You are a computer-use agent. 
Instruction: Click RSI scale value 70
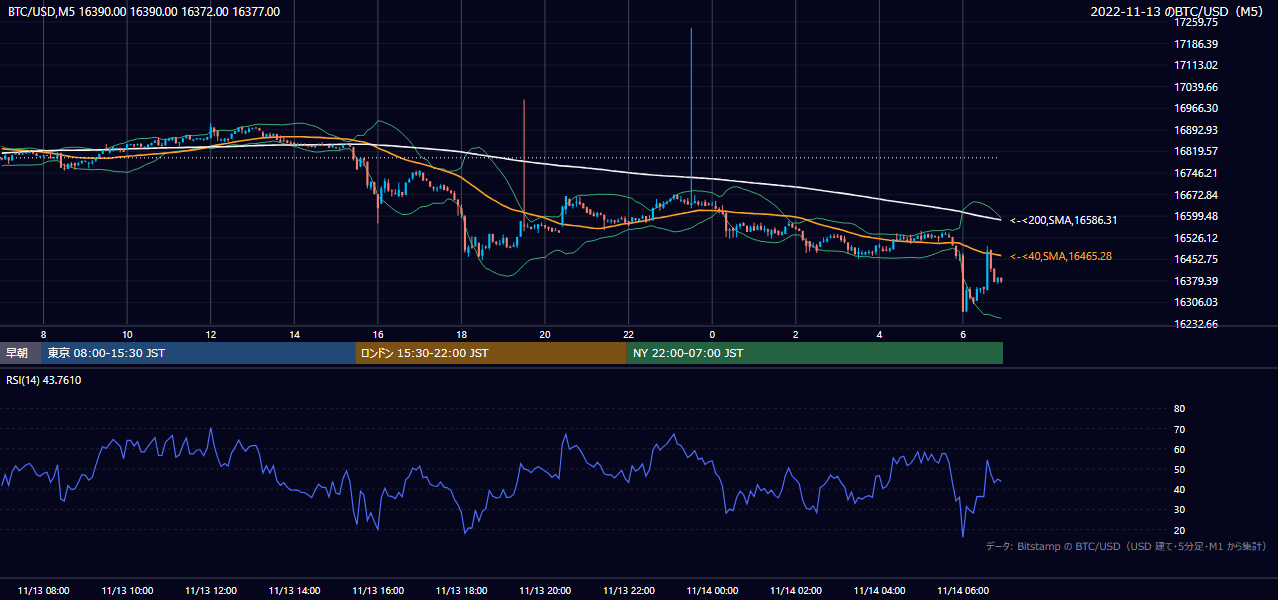click(x=1179, y=429)
